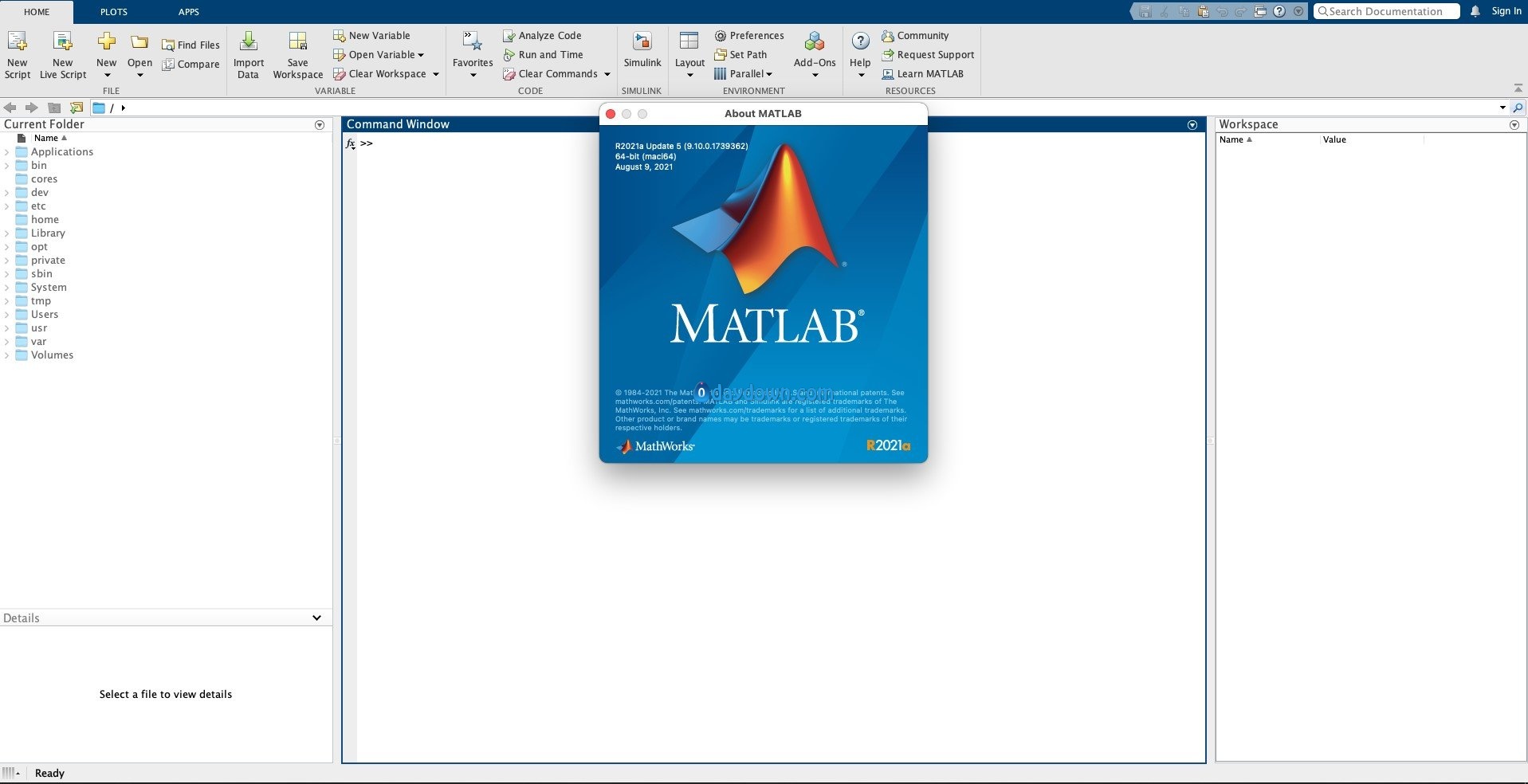Viewport: 1528px width, 784px height.
Task: Click quick access help icon
Action: [x=1279, y=11]
